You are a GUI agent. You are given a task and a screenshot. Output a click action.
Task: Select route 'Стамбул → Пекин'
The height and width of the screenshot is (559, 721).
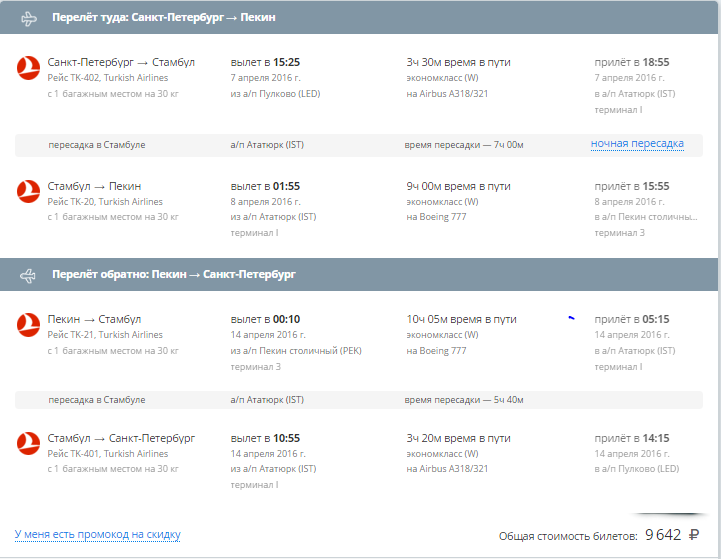point(94,186)
